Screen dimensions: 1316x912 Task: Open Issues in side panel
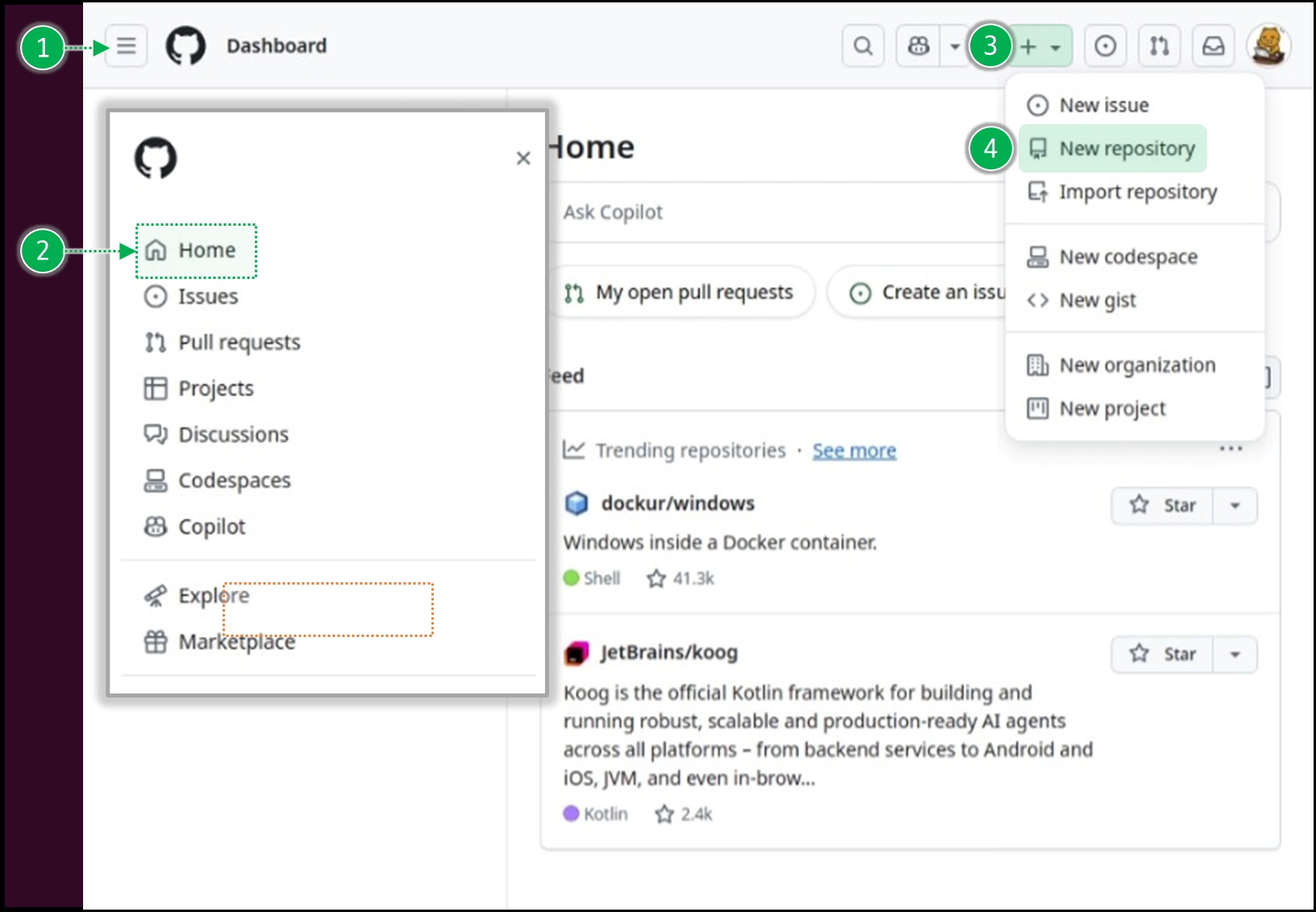pos(191,297)
